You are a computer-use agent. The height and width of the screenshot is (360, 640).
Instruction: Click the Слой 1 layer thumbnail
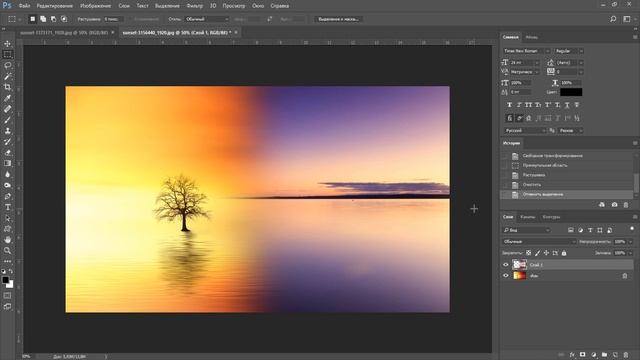pyautogui.click(x=519, y=265)
